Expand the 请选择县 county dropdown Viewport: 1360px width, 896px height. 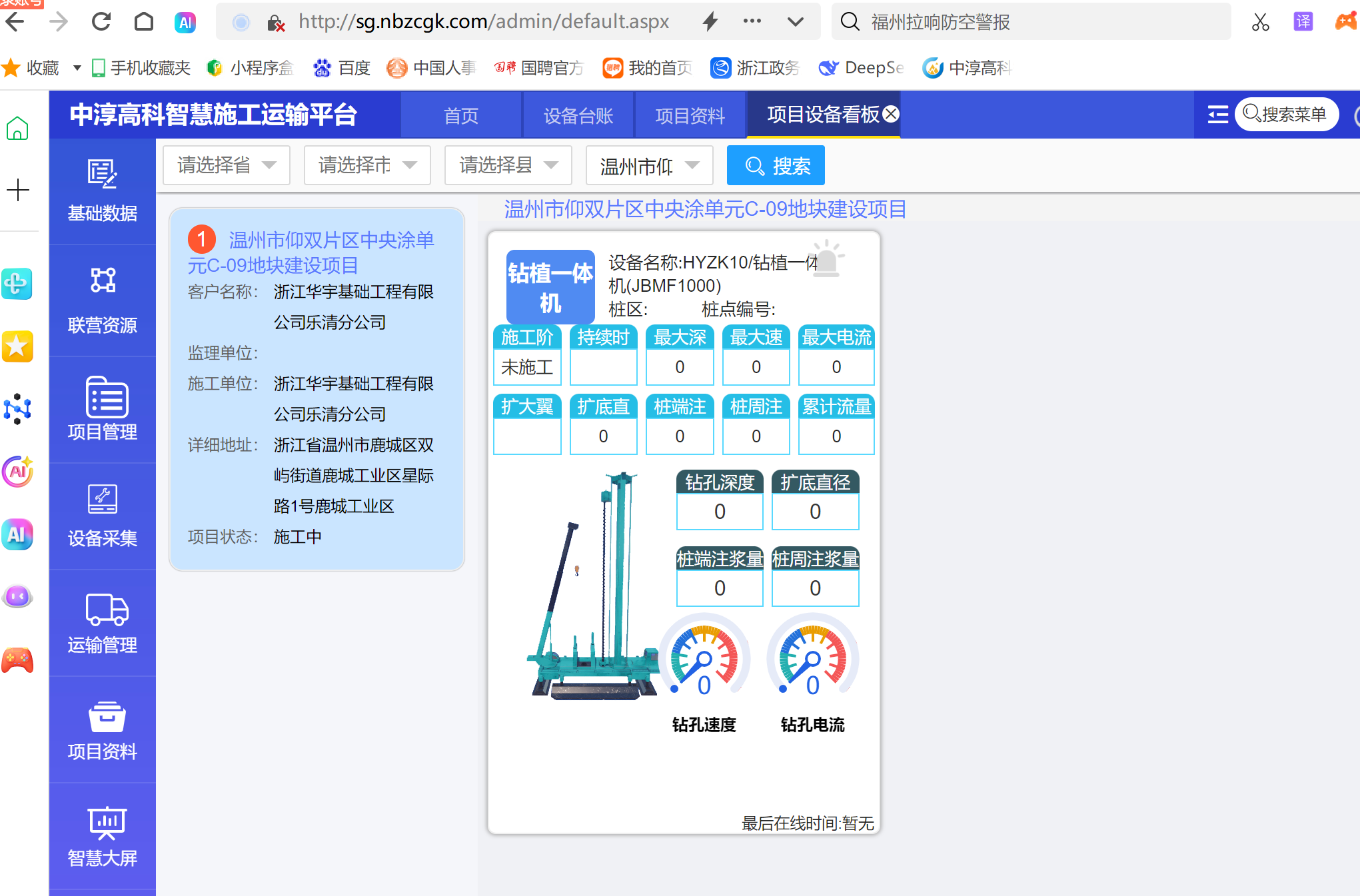point(508,165)
